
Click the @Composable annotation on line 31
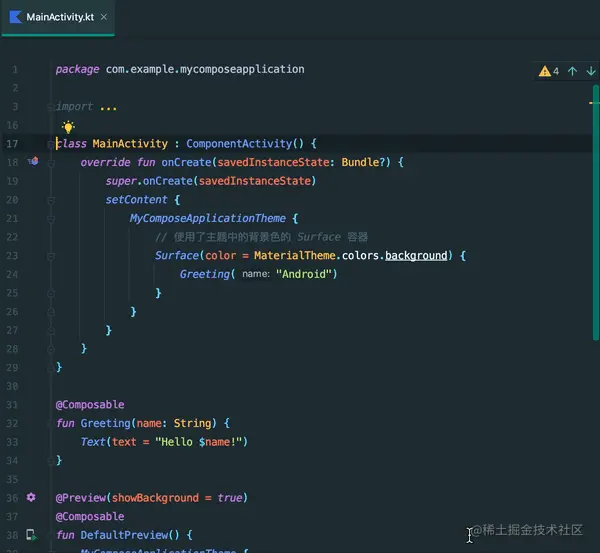[90, 405]
